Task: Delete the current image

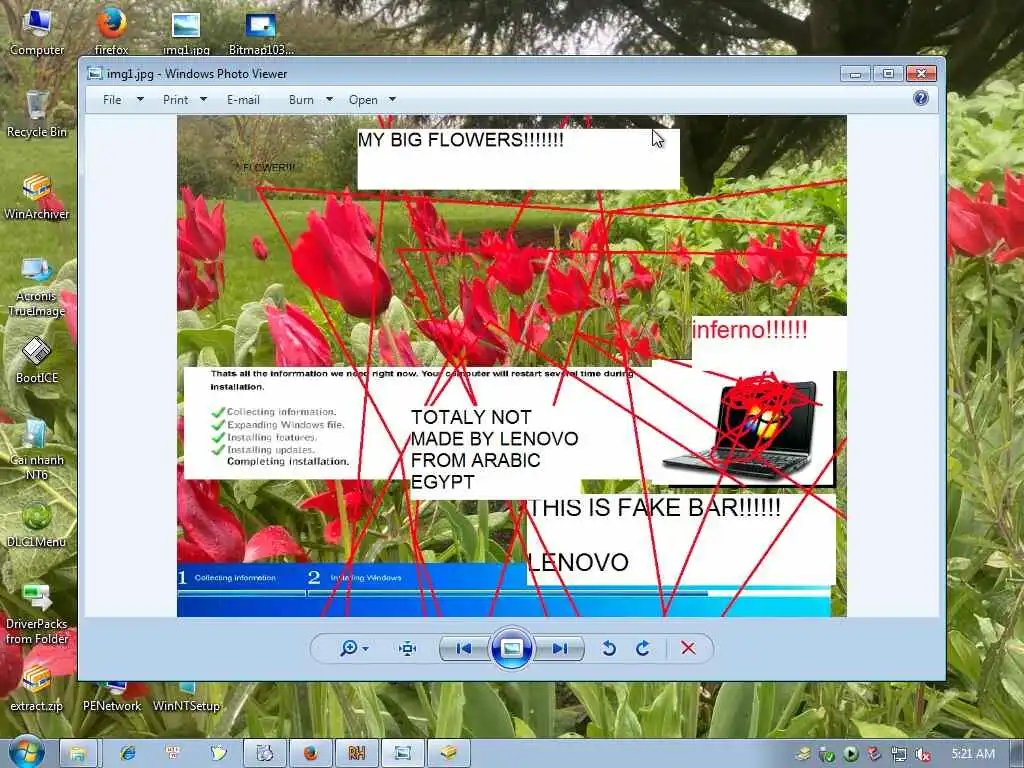Action: click(x=688, y=648)
